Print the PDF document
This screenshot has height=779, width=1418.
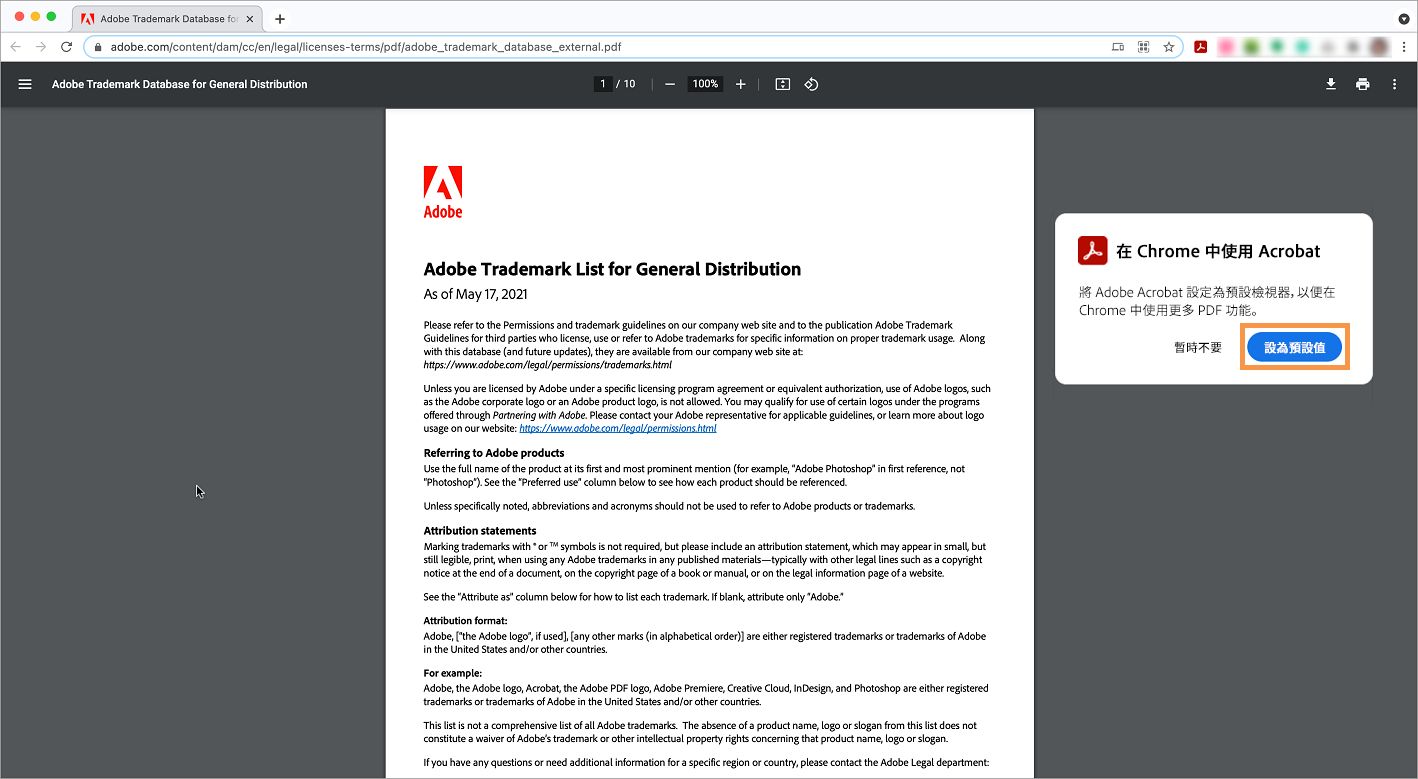pos(1362,84)
